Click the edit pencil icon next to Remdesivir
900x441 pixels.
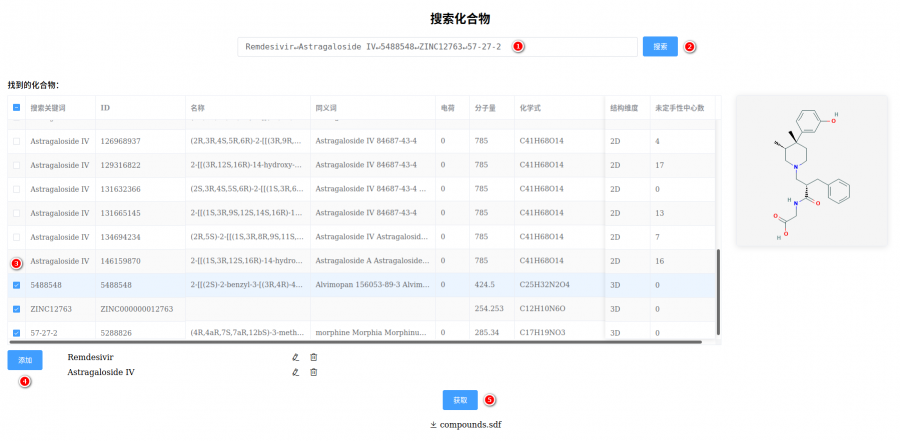(295, 357)
